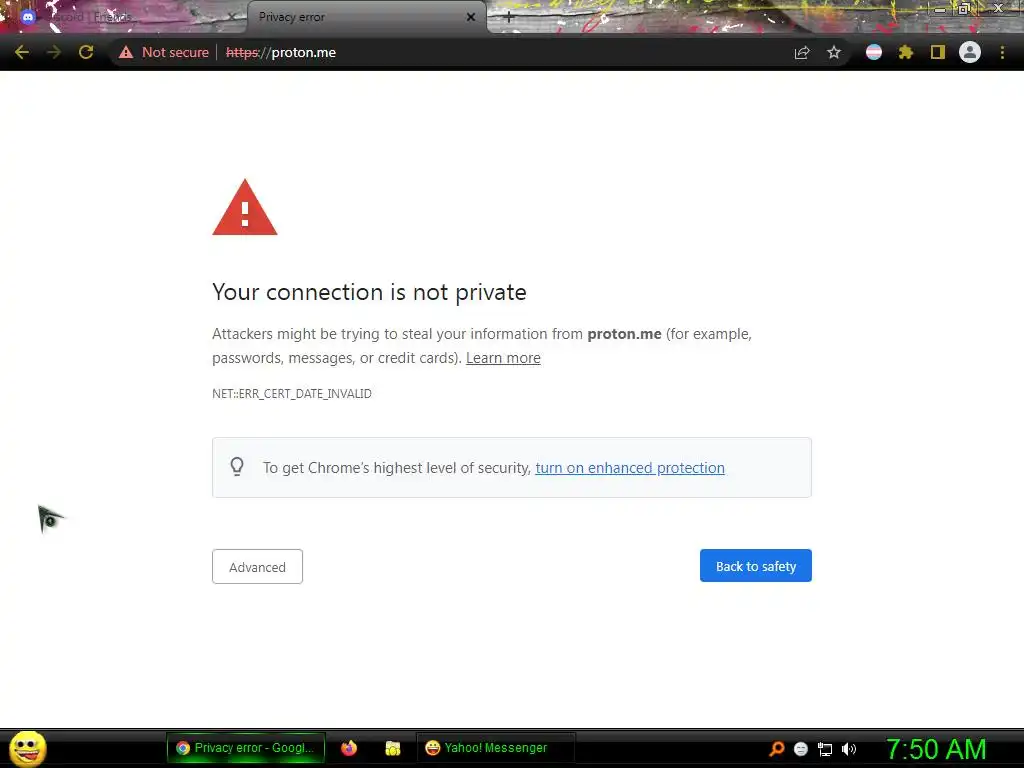Click the 7:50 AM taskbar clock
Viewport: 1024px width, 768px height.
(x=936, y=749)
